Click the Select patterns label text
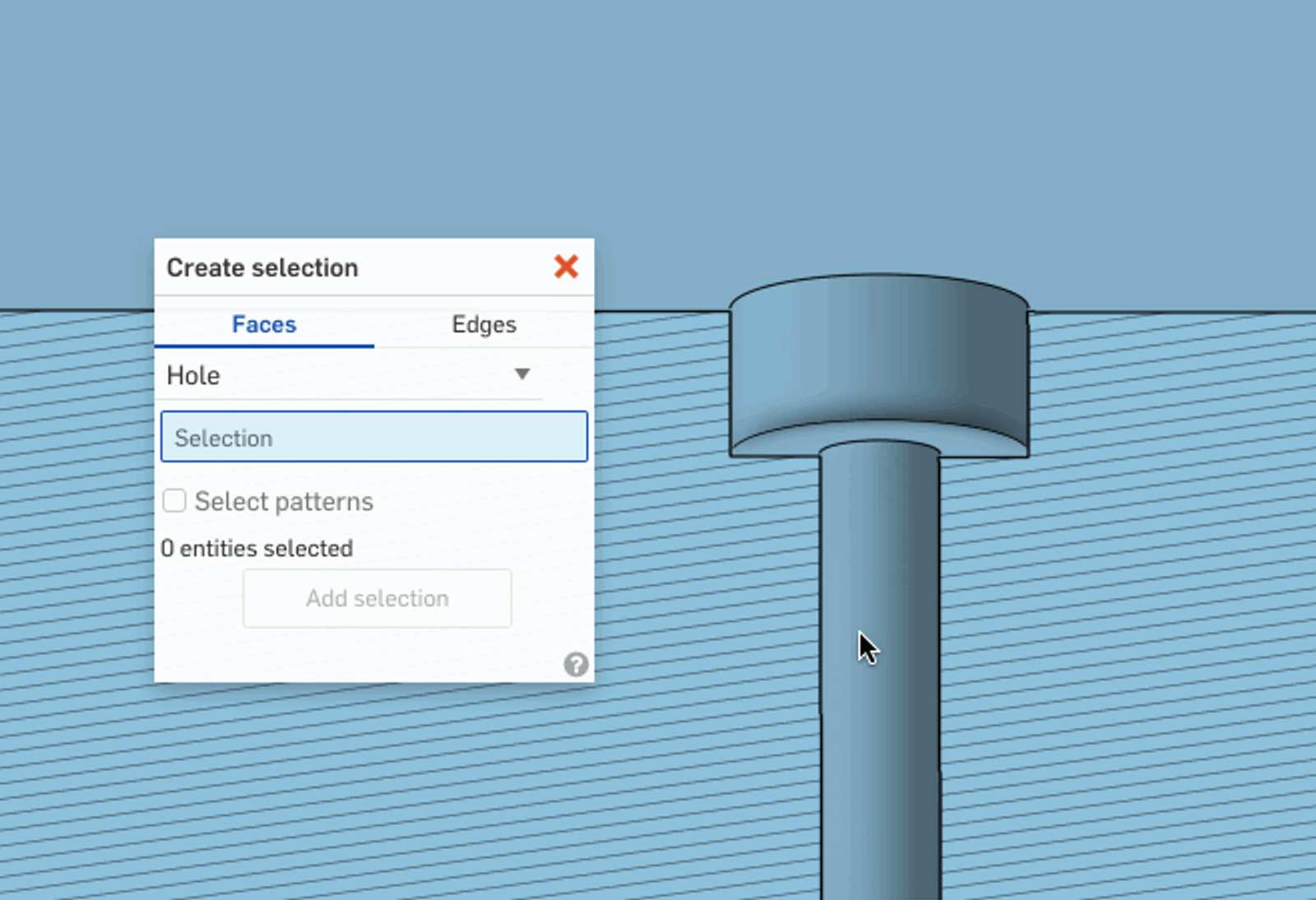1316x900 pixels. (284, 501)
